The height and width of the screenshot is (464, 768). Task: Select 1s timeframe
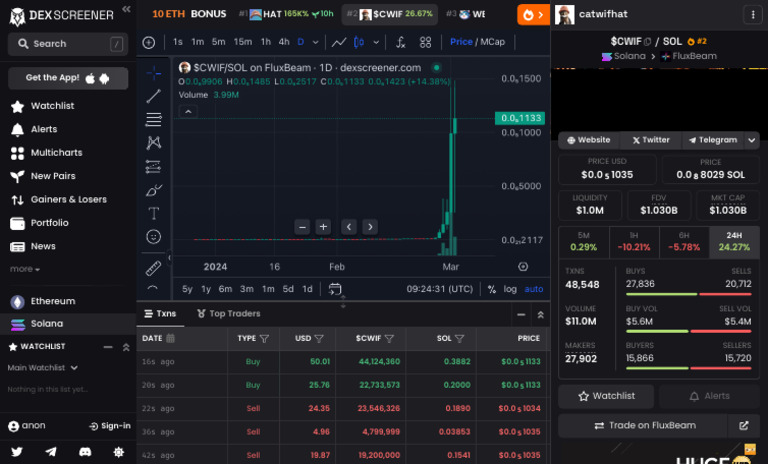tap(178, 42)
